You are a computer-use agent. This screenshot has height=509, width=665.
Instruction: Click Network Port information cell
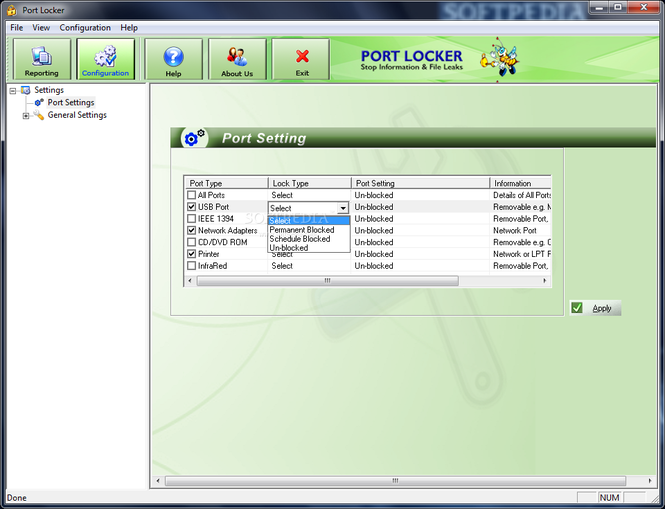[x=514, y=230]
